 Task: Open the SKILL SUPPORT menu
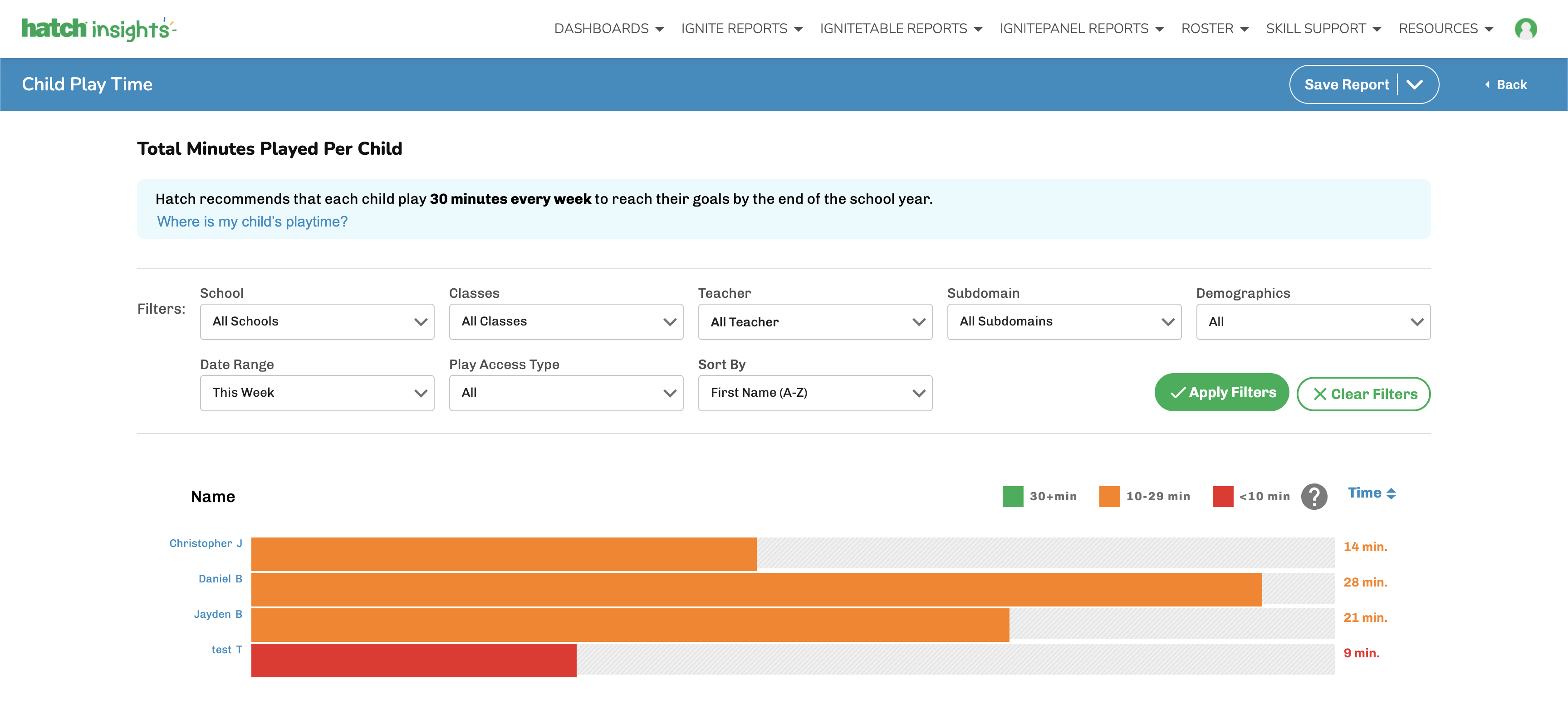[x=1323, y=29]
